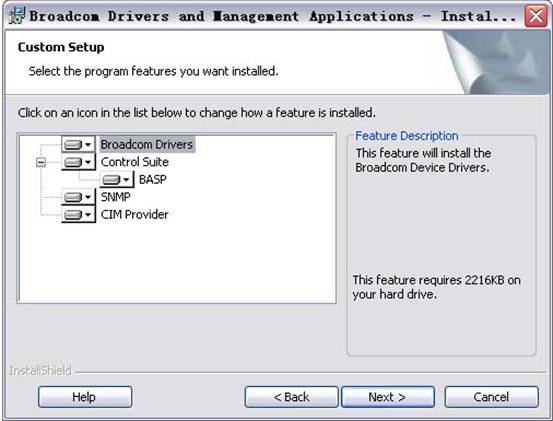Click the installer icon in the title bar
This screenshot has height=421, width=553.
pyautogui.click(x=16, y=16)
